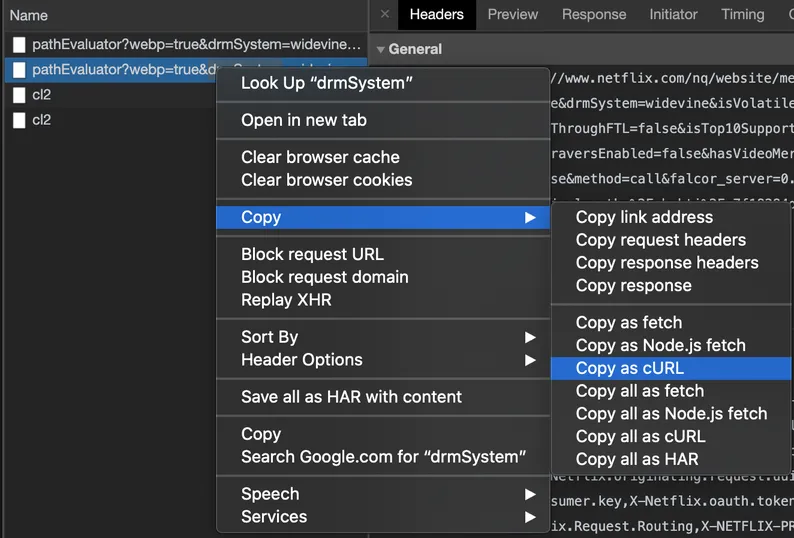Switch to the Initiator tab

pyautogui.click(x=673, y=14)
